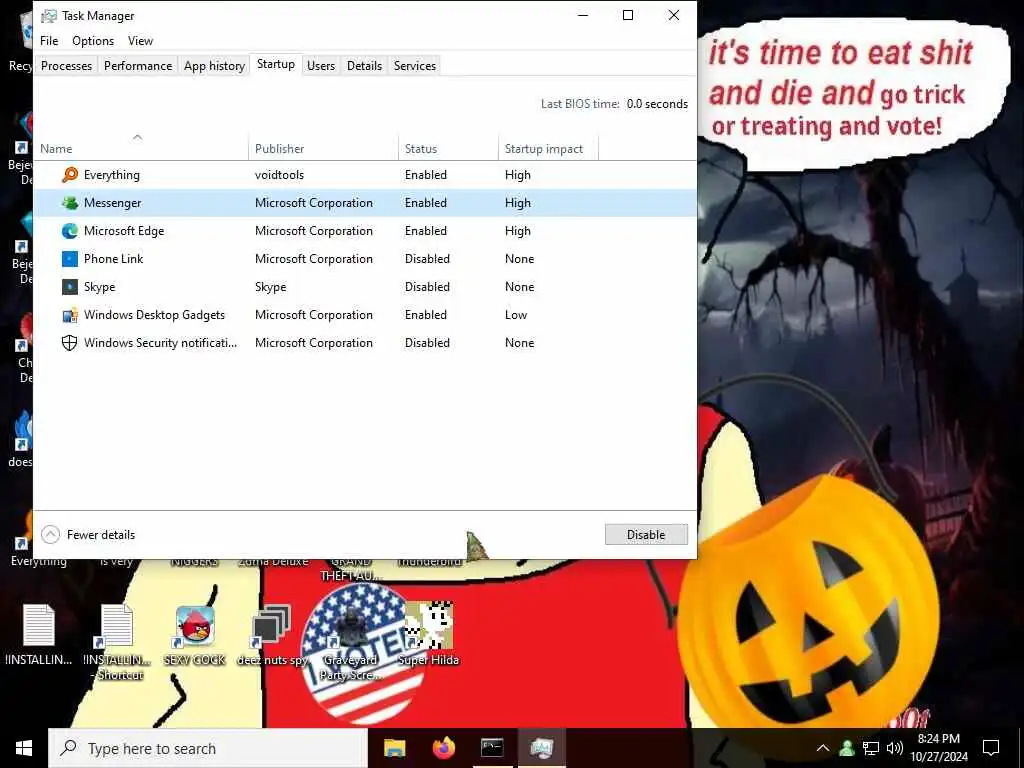Click the clock showing 8:24 PM
The image size is (1024, 768).
(x=938, y=739)
